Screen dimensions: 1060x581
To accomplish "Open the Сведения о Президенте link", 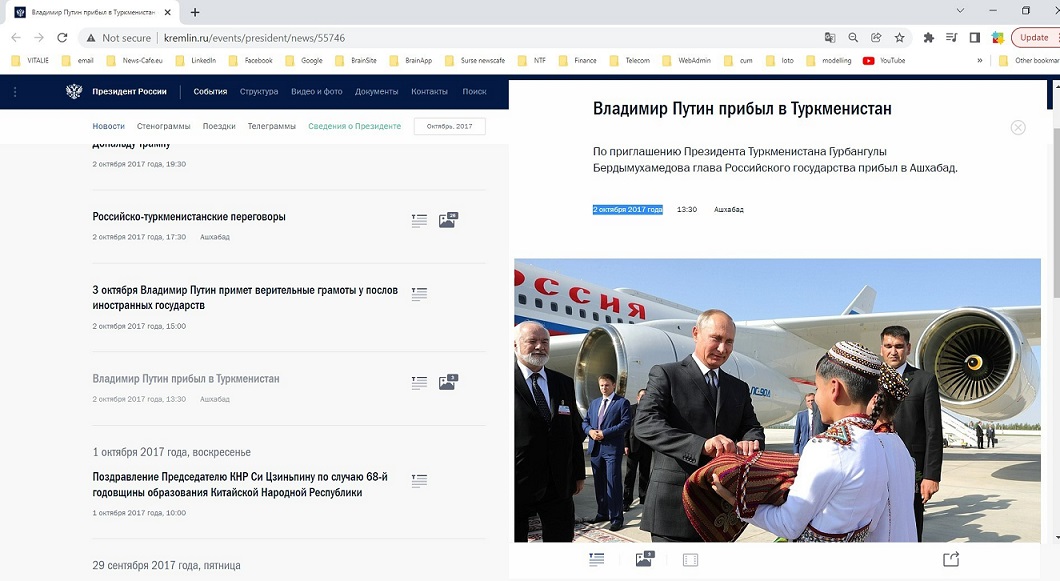I will pyautogui.click(x=355, y=126).
